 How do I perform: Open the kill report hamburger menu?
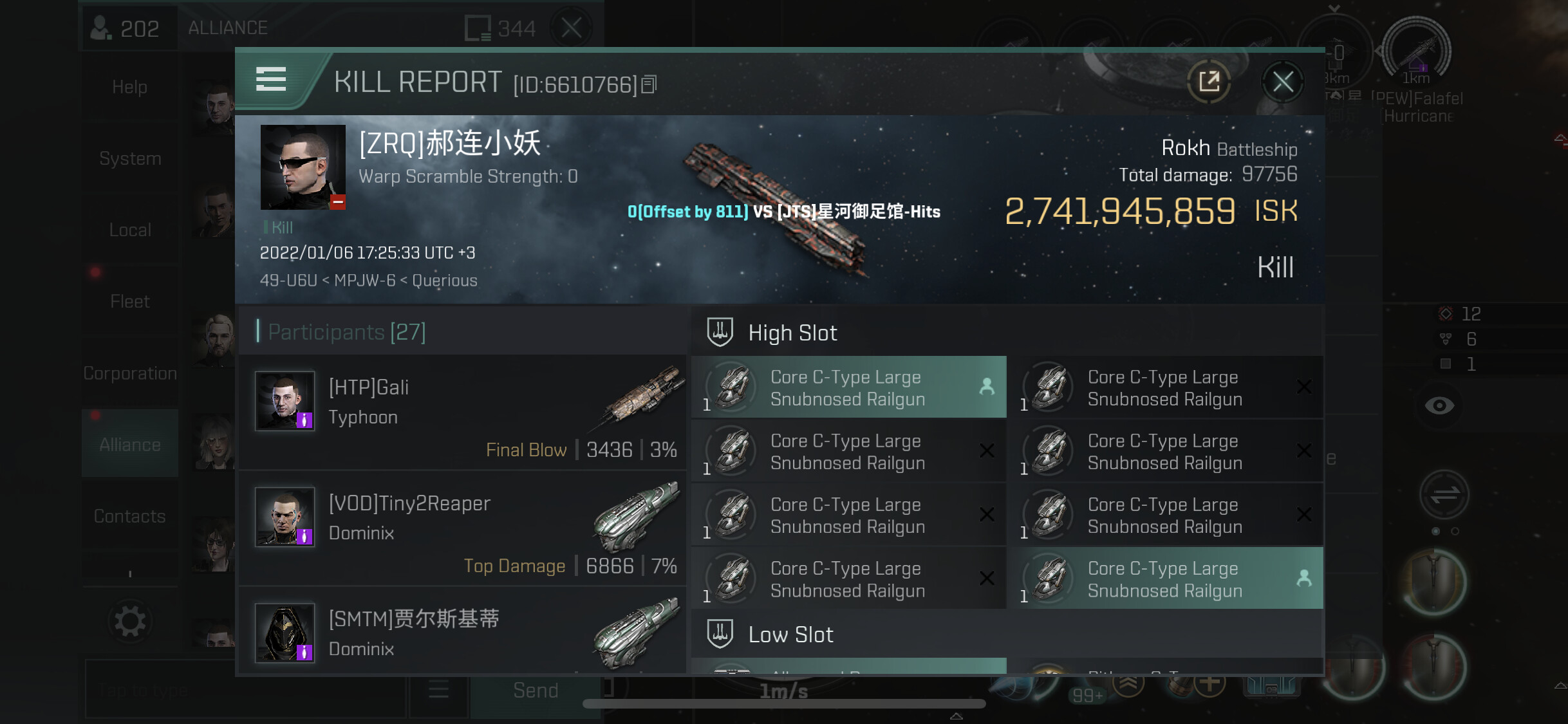pos(271,80)
